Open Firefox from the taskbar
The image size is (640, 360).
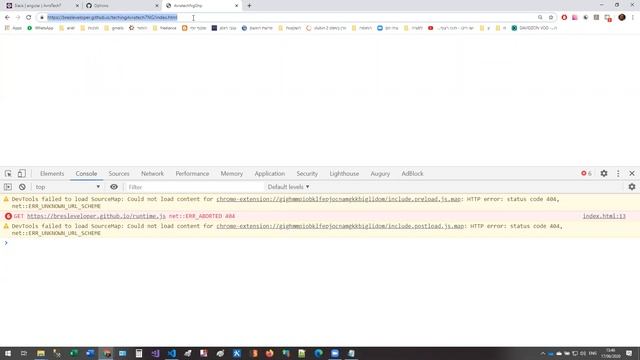click(x=269, y=353)
